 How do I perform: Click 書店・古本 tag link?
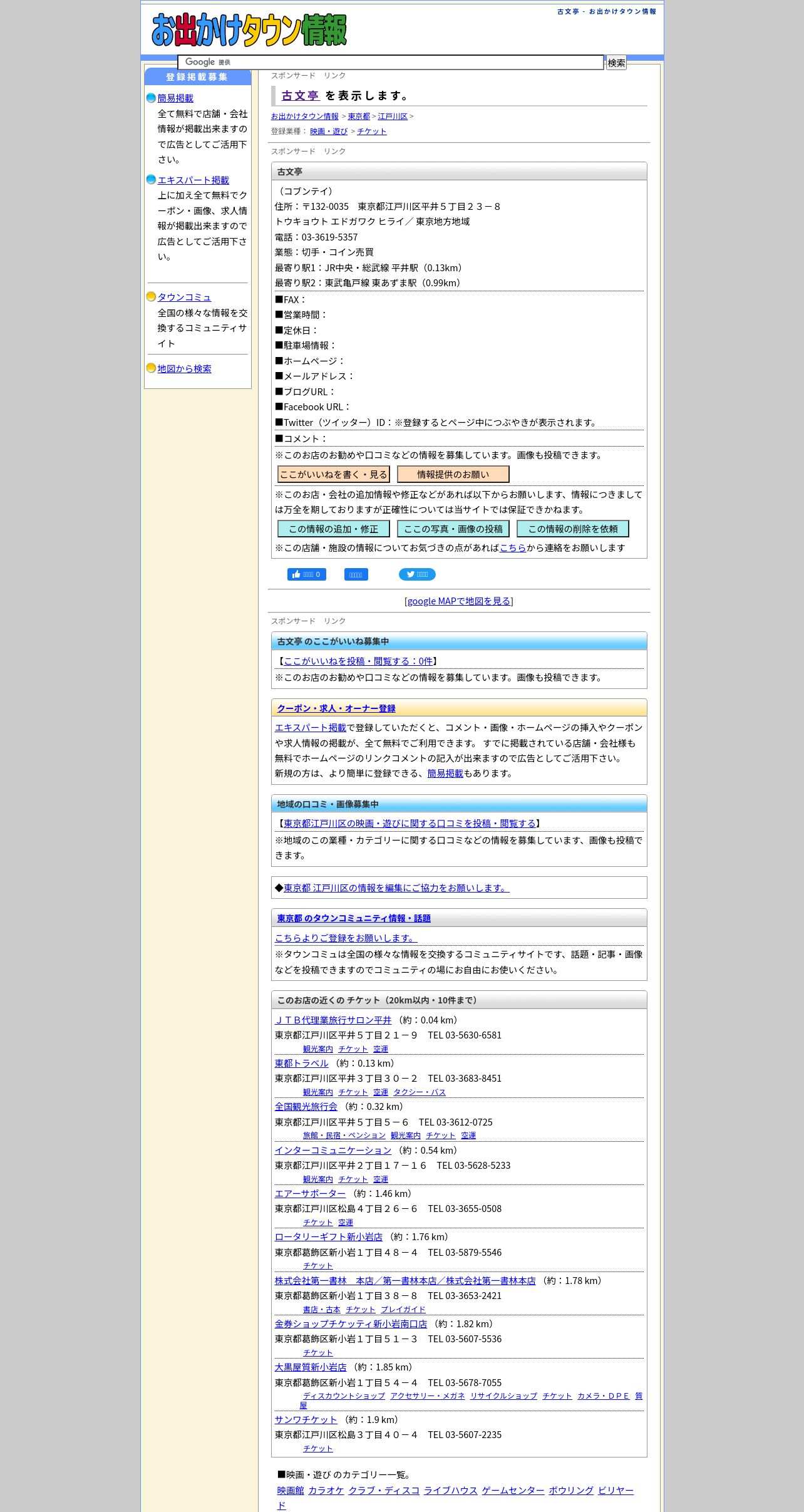[x=322, y=1310]
